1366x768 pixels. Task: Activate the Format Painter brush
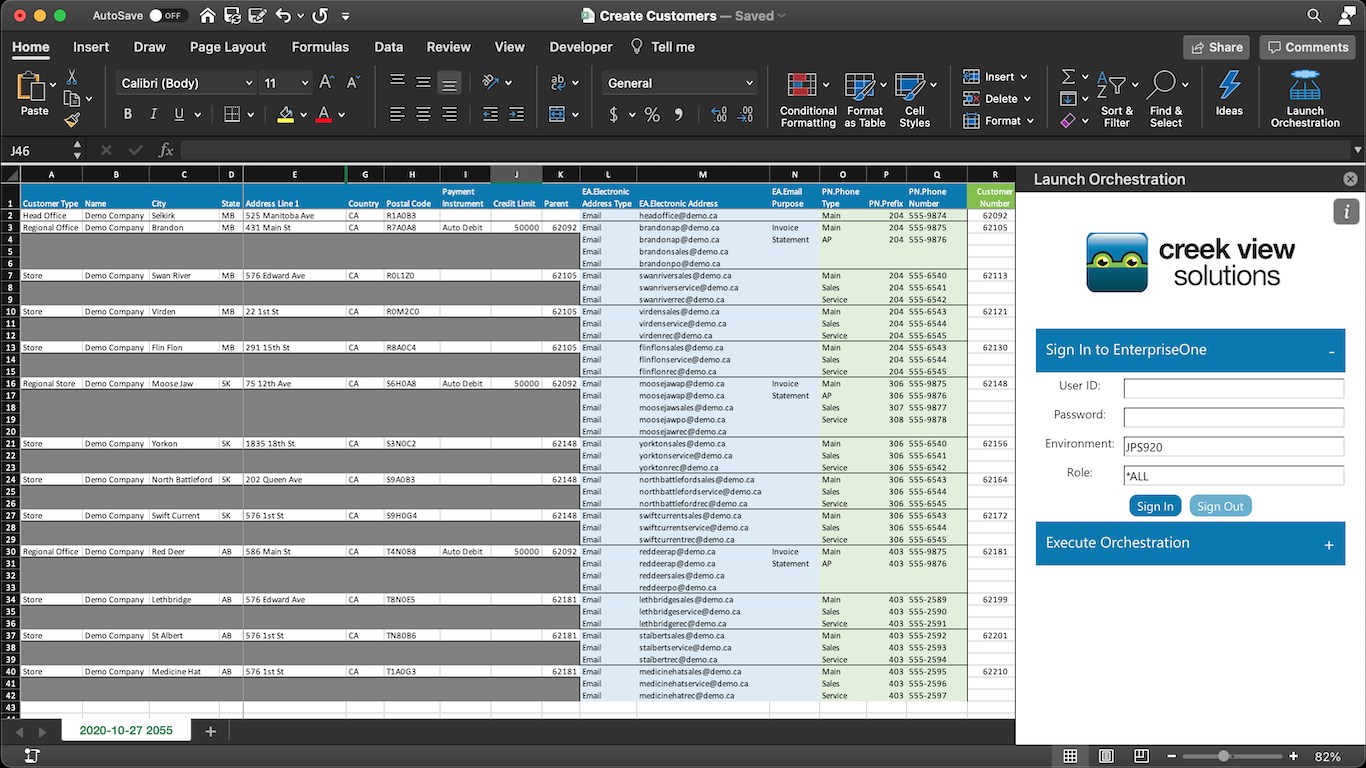pos(72,121)
